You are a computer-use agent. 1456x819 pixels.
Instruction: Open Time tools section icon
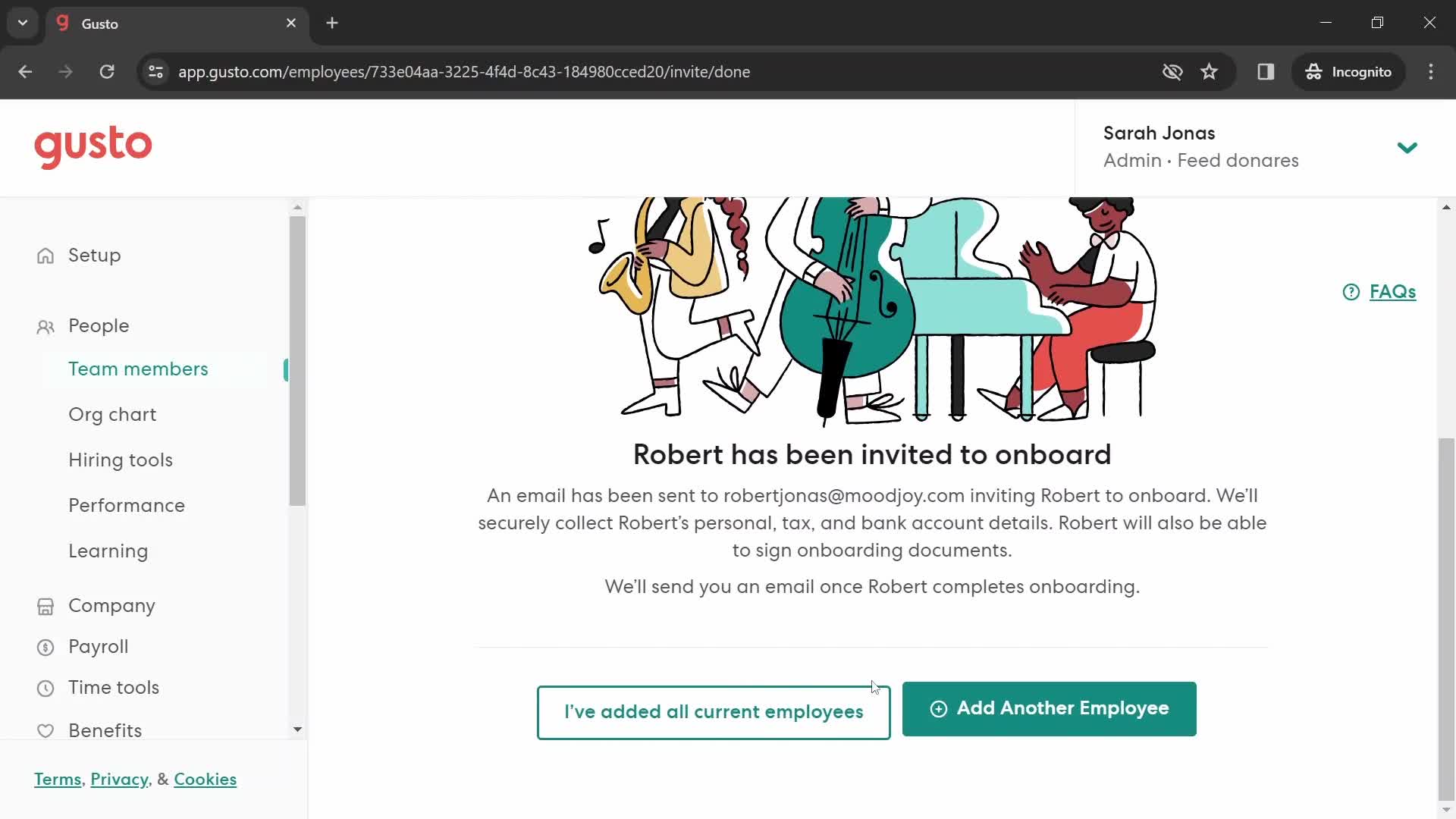(45, 688)
